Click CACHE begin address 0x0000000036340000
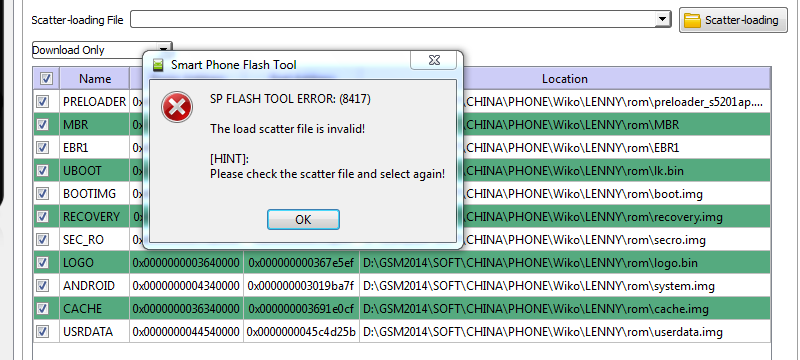Screen dimensions: 800x360 pyautogui.click(x=186, y=308)
